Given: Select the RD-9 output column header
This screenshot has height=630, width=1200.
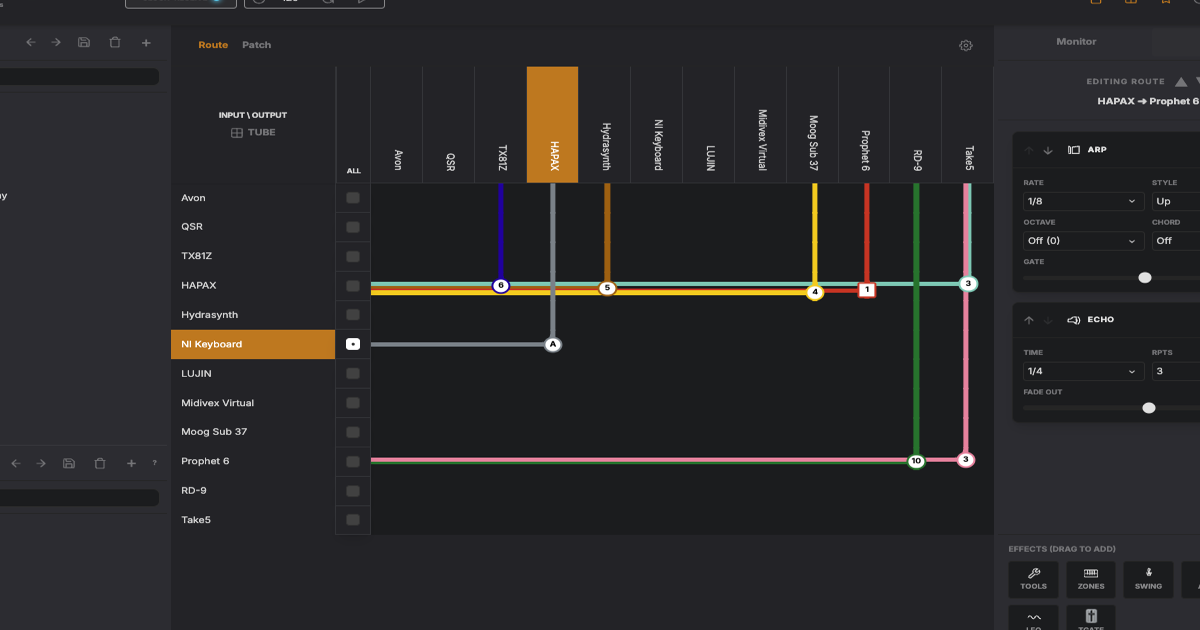Looking at the screenshot, I should point(917,125).
